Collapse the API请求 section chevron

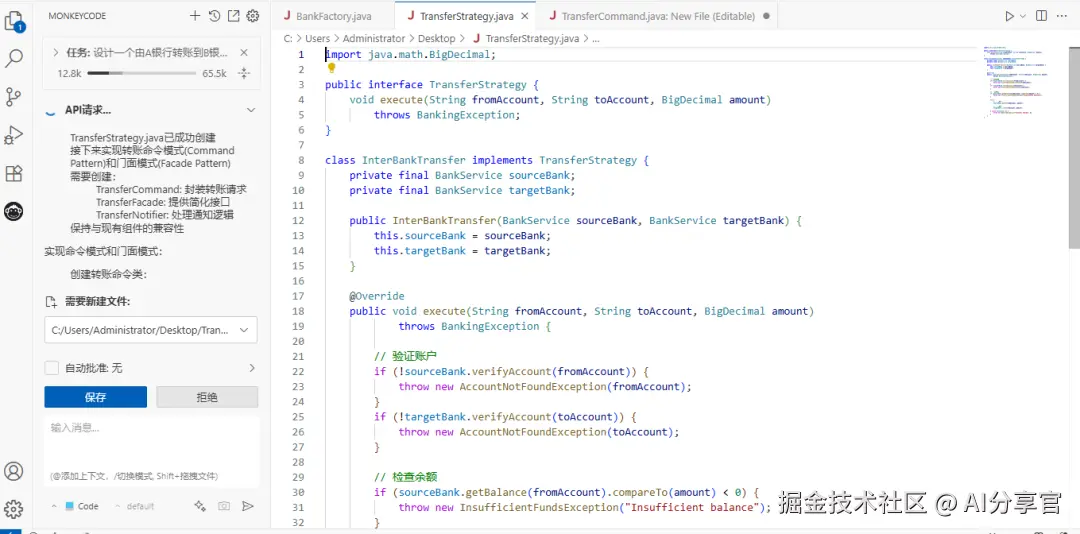(x=251, y=110)
